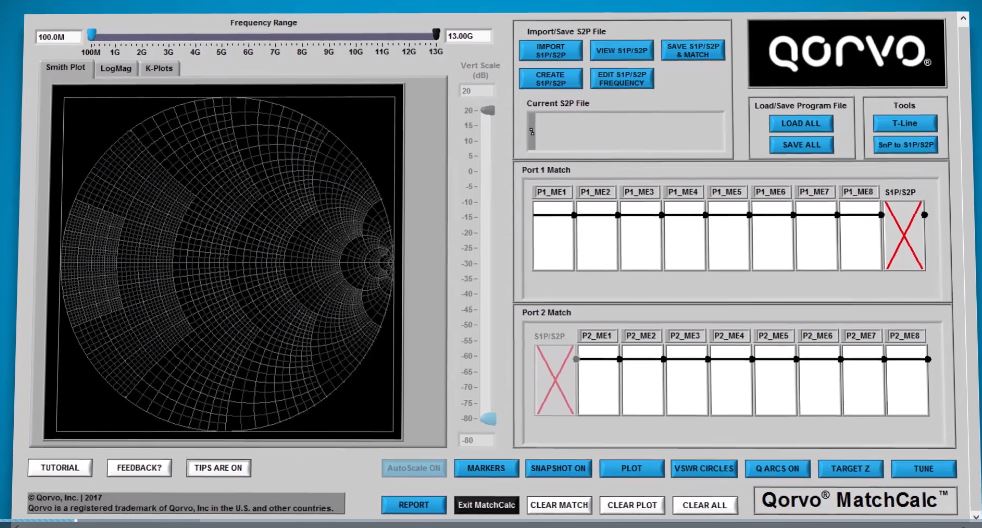This screenshot has height=528, width=982.
Task: Click the TARGET Z button
Action: pos(850,468)
